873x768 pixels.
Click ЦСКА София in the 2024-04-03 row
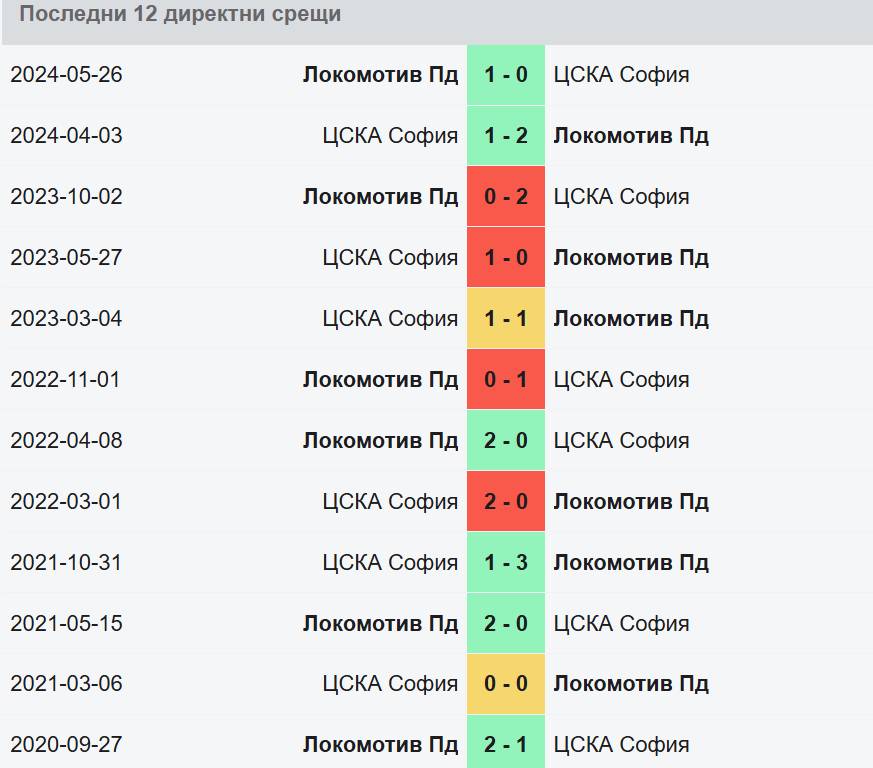(x=390, y=136)
